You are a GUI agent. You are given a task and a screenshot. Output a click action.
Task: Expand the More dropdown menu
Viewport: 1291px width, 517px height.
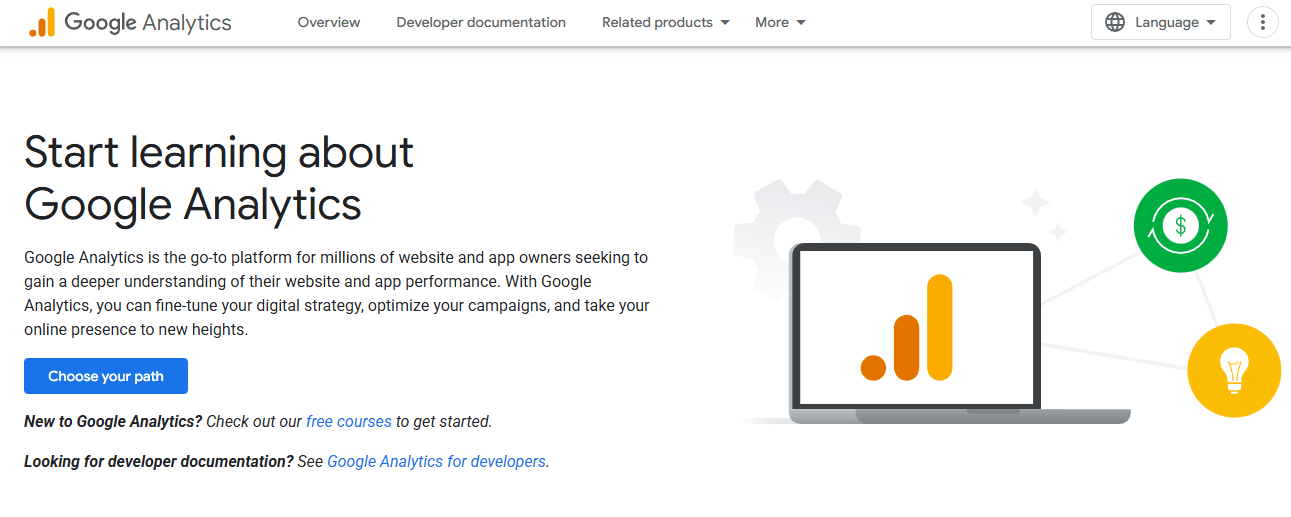coord(781,22)
